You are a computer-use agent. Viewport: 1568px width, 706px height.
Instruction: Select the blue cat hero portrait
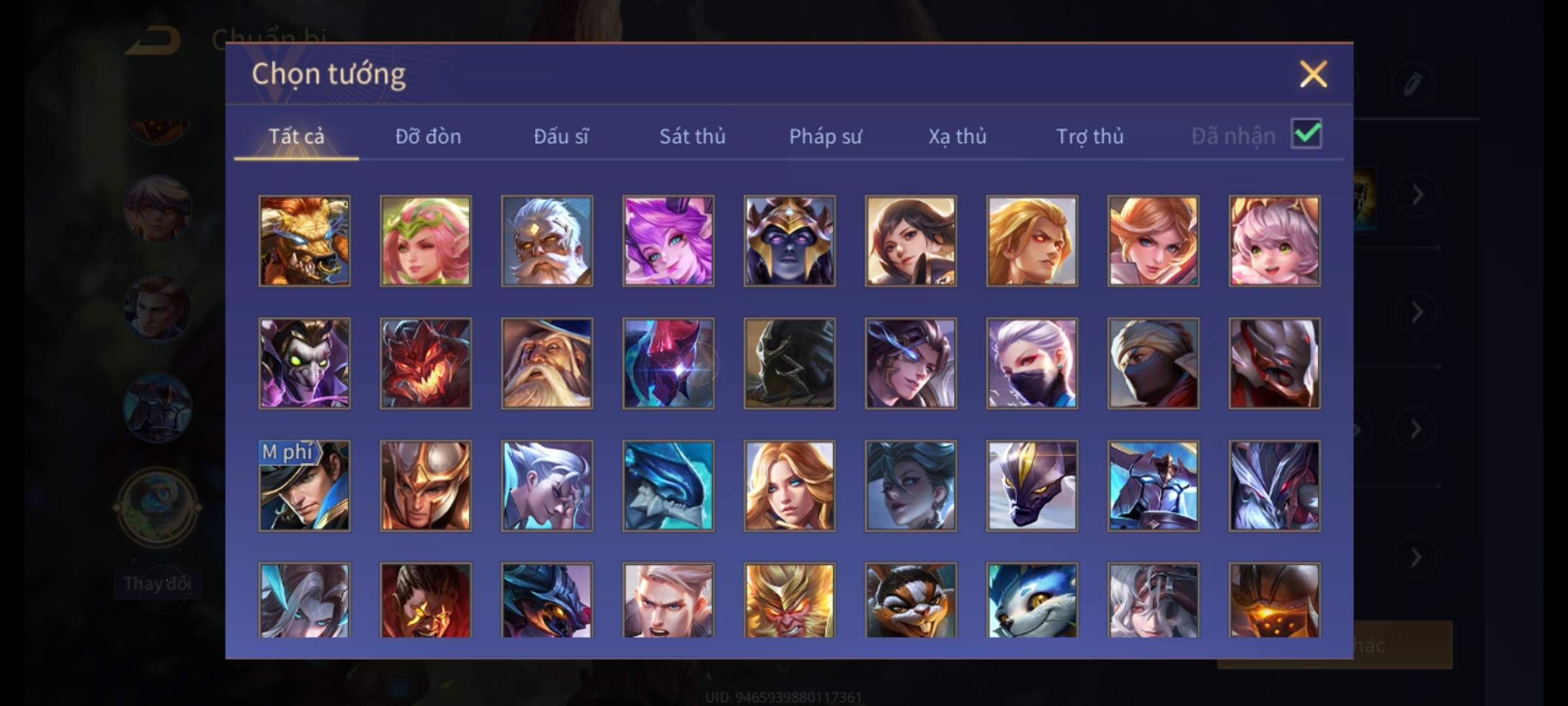[1032, 600]
